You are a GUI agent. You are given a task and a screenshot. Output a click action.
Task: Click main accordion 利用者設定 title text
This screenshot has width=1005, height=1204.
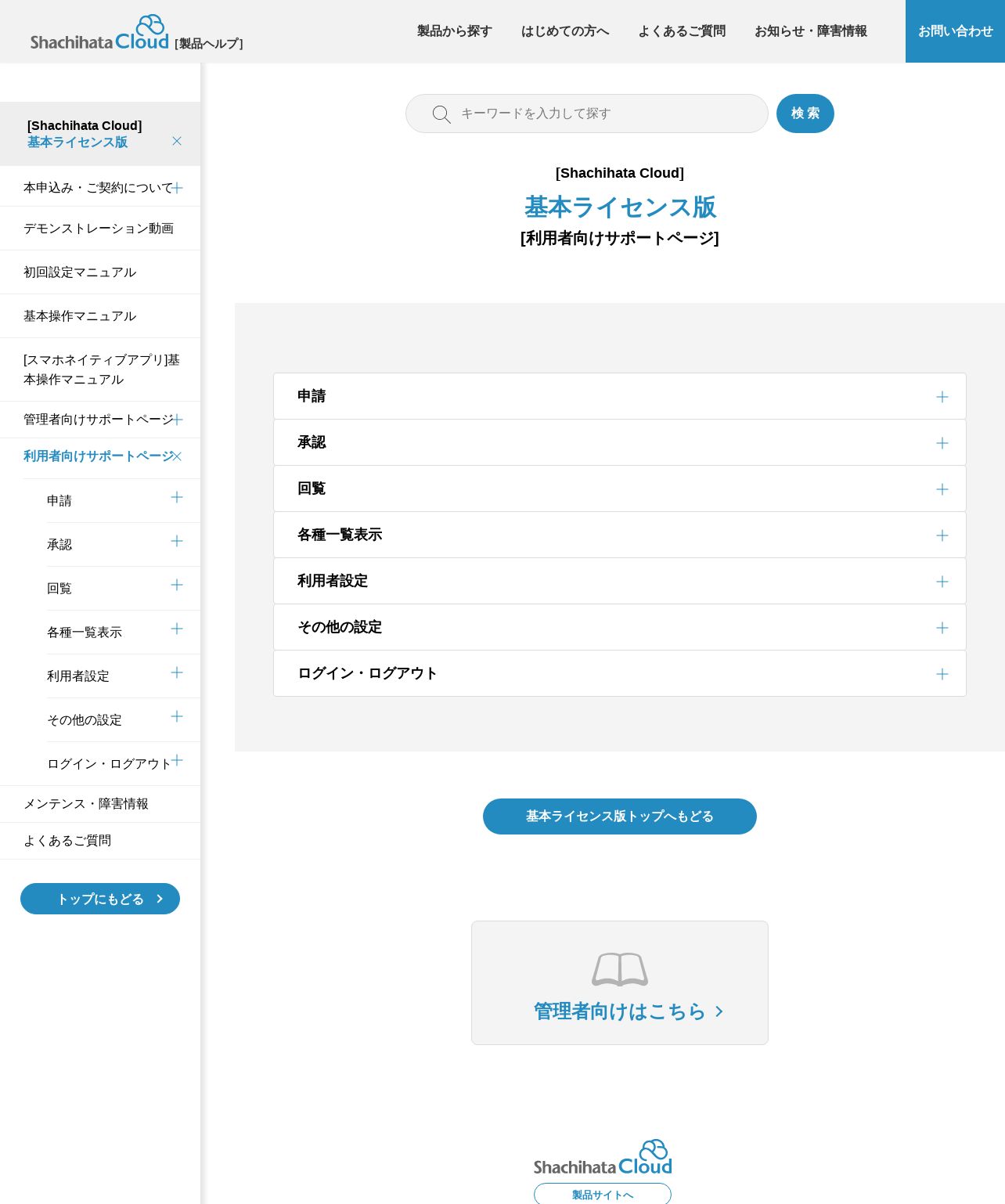pyautogui.click(x=333, y=581)
